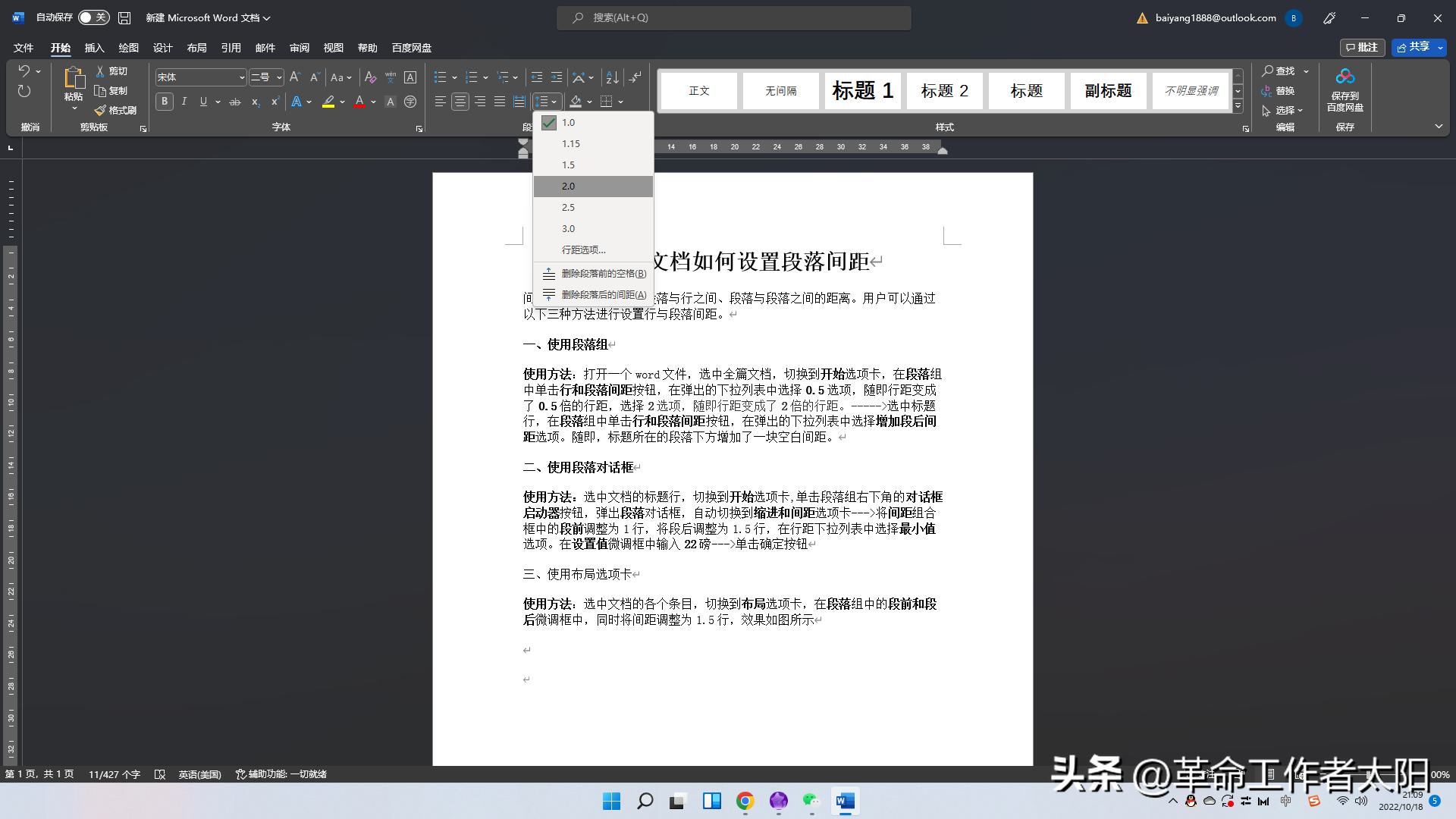Click the 批注 (Comments) button
The height and width of the screenshot is (819, 1456).
pyautogui.click(x=1362, y=47)
